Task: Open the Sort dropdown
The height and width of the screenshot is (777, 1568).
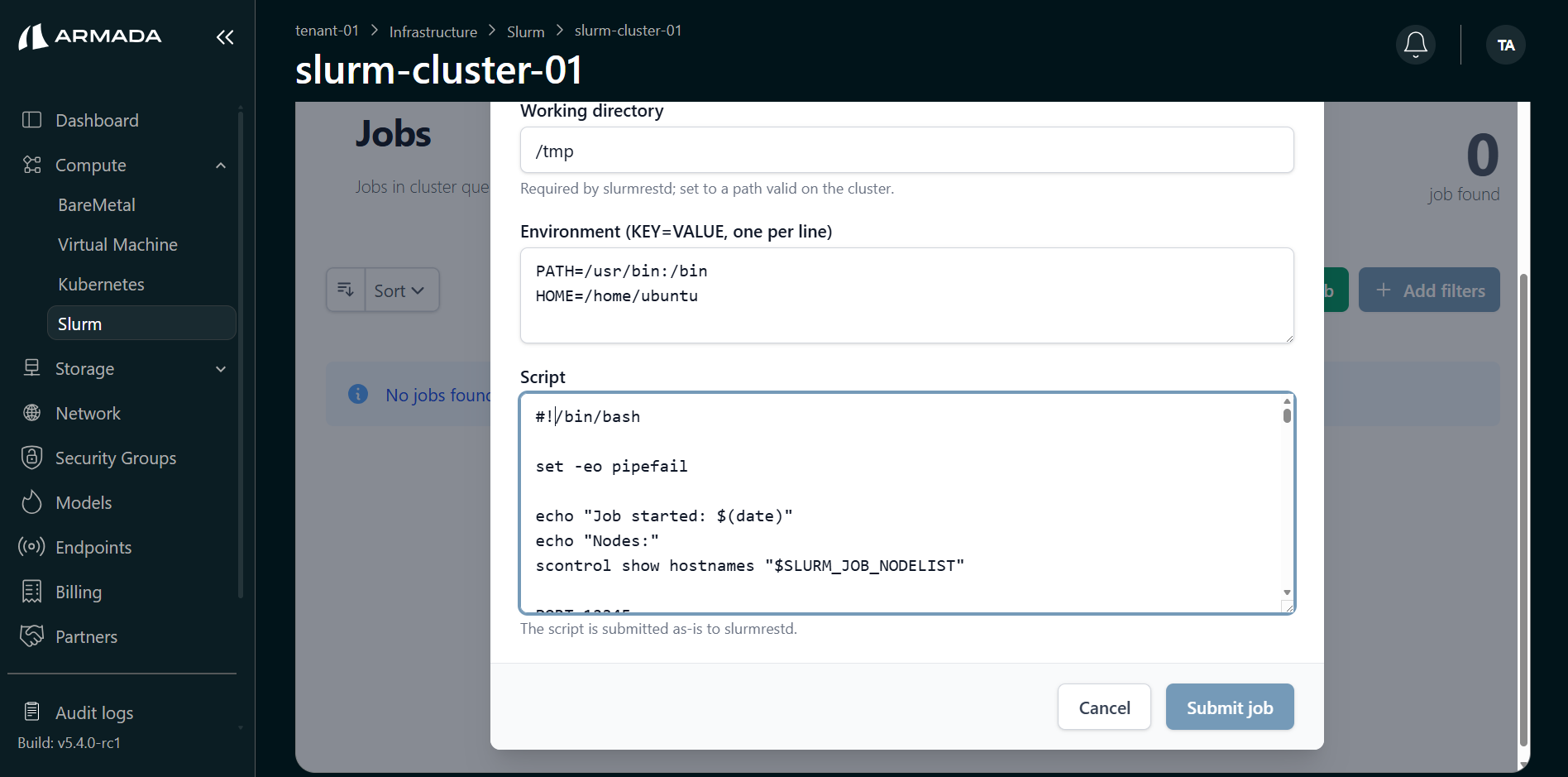Action: (x=401, y=290)
